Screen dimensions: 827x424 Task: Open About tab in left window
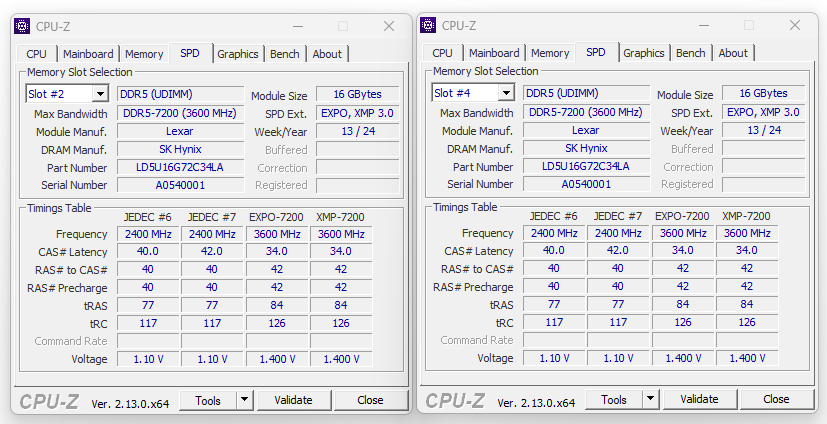click(327, 54)
